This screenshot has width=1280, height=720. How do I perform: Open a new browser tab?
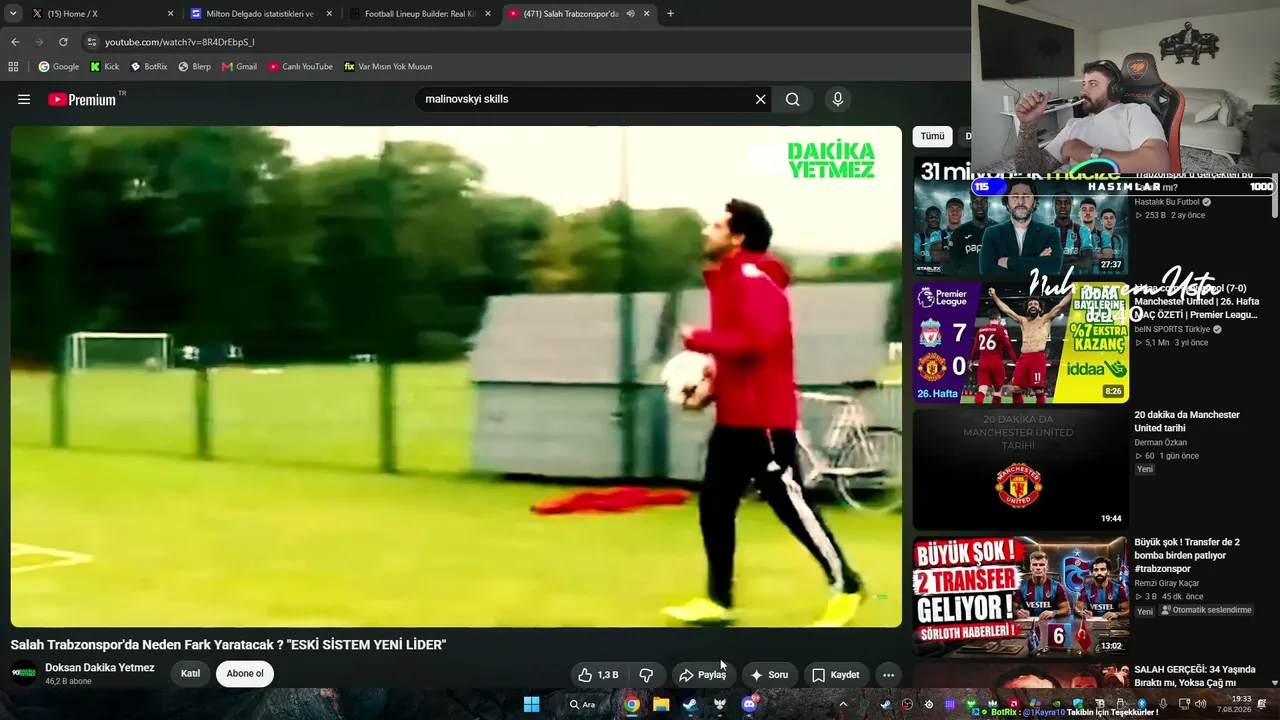pos(670,14)
